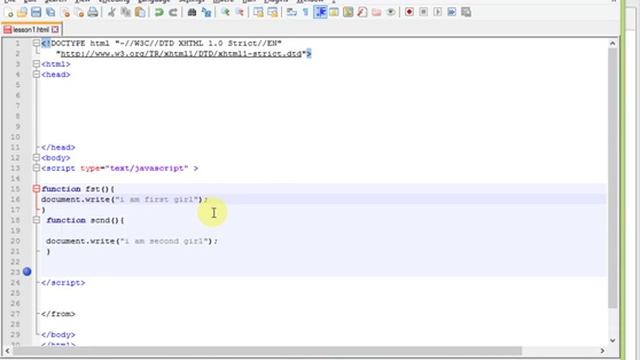Collapse the html tag fold marker

coord(36,64)
